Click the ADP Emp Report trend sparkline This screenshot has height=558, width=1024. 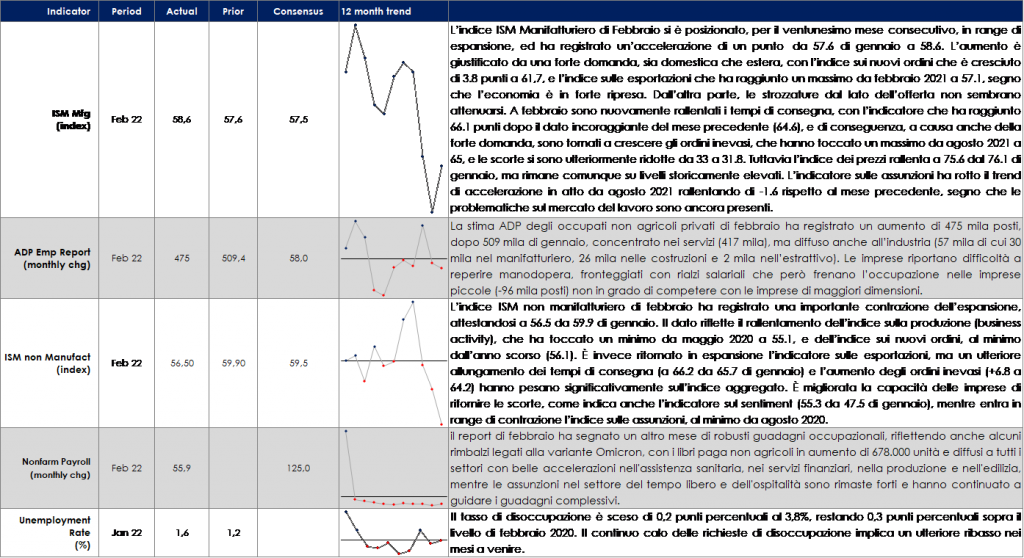[393, 257]
